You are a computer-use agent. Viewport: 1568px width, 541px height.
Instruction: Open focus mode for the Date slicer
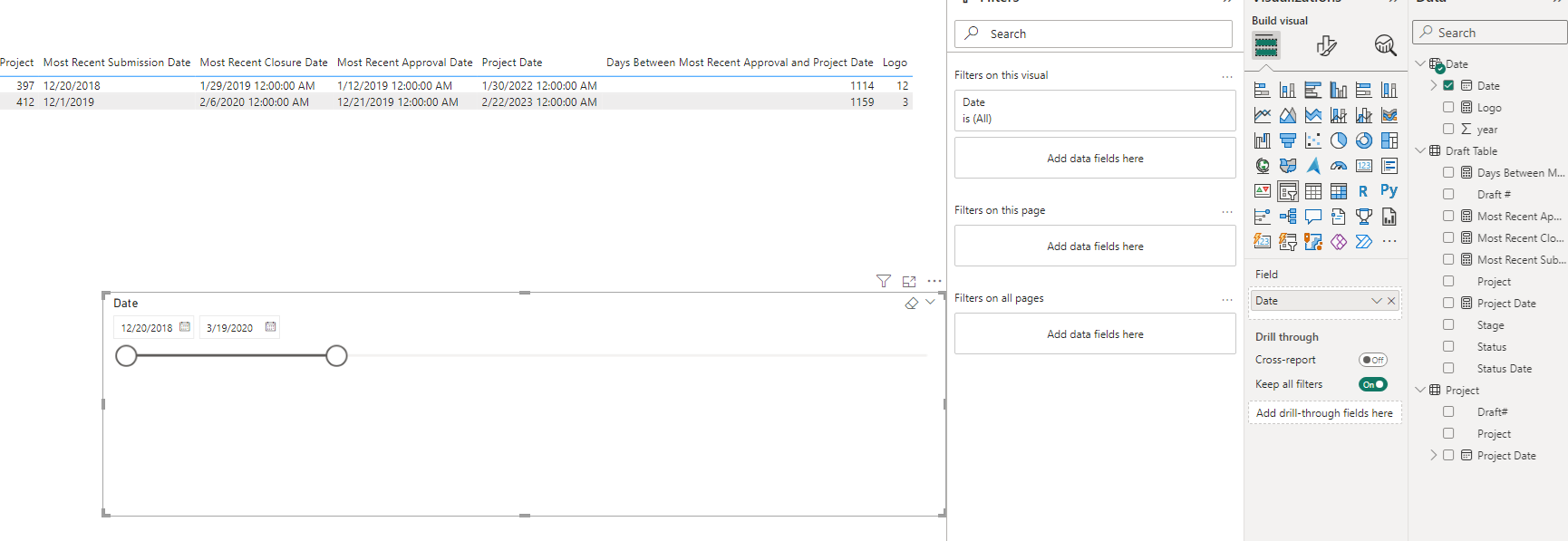click(x=909, y=282)
